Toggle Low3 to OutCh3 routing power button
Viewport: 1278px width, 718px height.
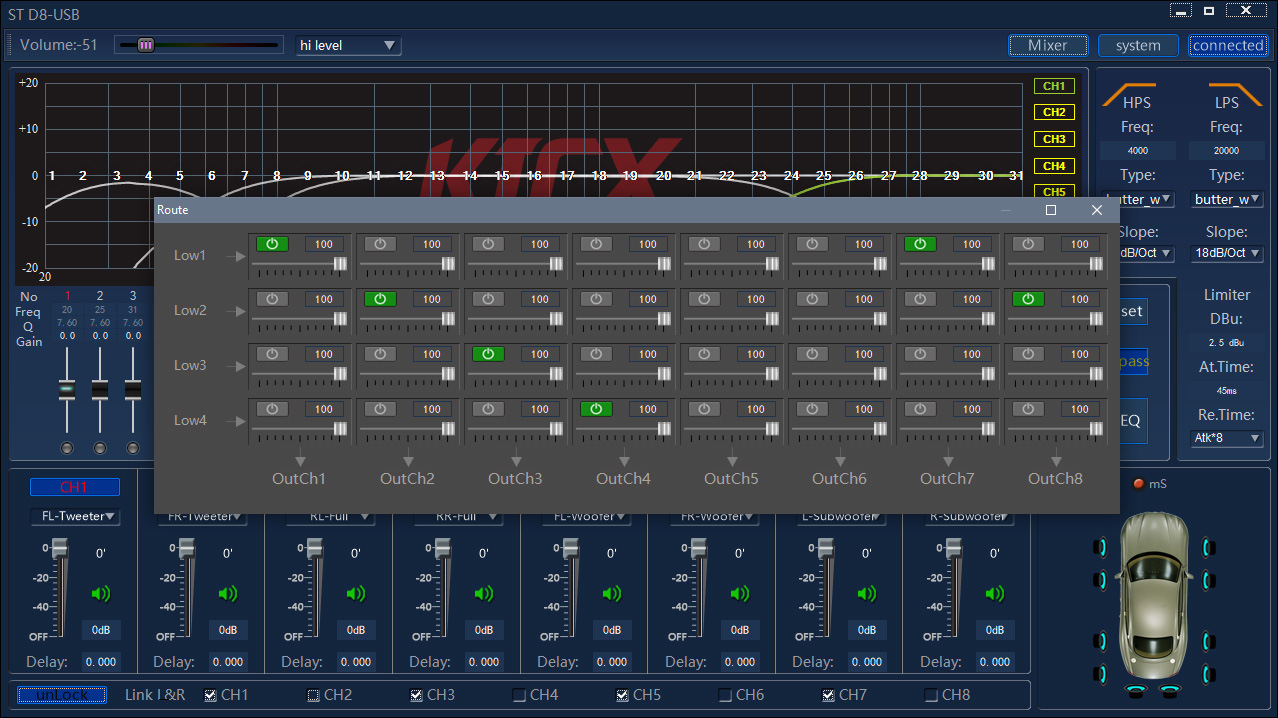pyautogui.click(x=487, y=354)
